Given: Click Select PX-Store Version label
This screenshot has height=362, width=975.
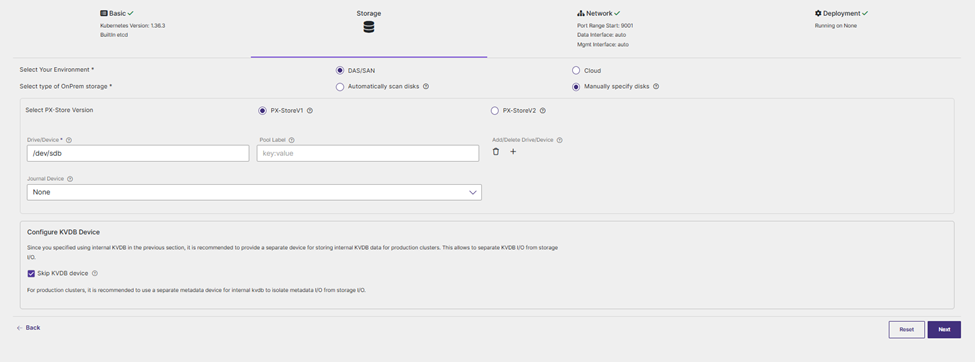Looking at the screenshot, I should (x=59, y=110).
